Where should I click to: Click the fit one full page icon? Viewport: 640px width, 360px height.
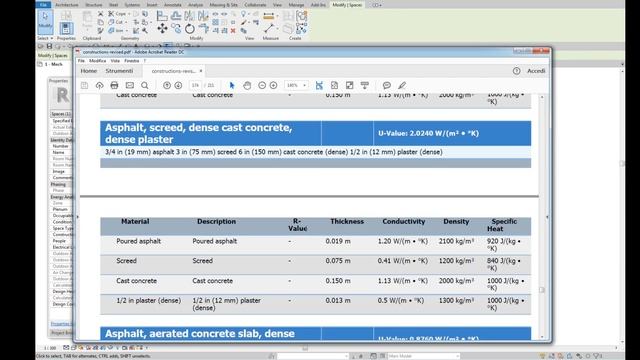pos(334,85)
